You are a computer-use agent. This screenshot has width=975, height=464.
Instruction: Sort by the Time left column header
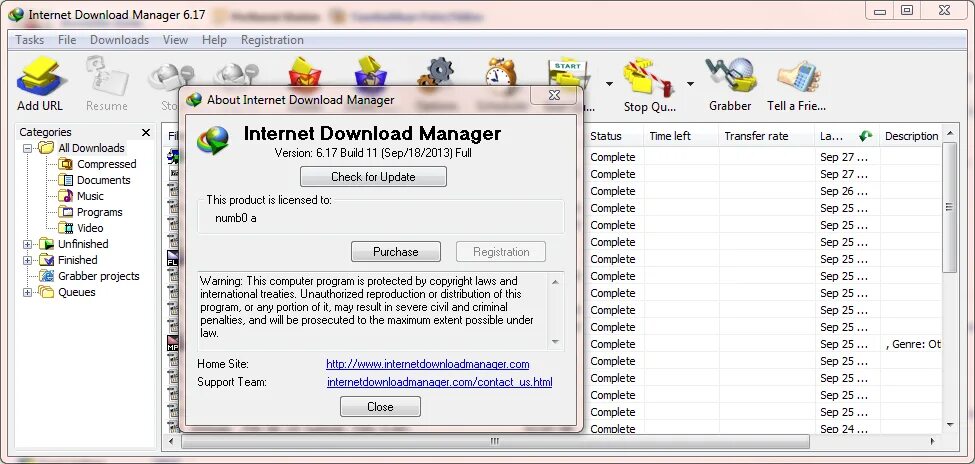click(x=682, y=136)
